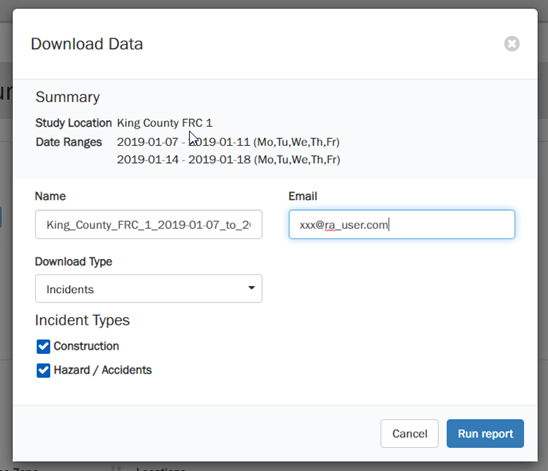Uncheck the Hazard / Accidents checkbox
Image resolution: width=548 pixels, height=471 pixels.
(x=43, y=370)
